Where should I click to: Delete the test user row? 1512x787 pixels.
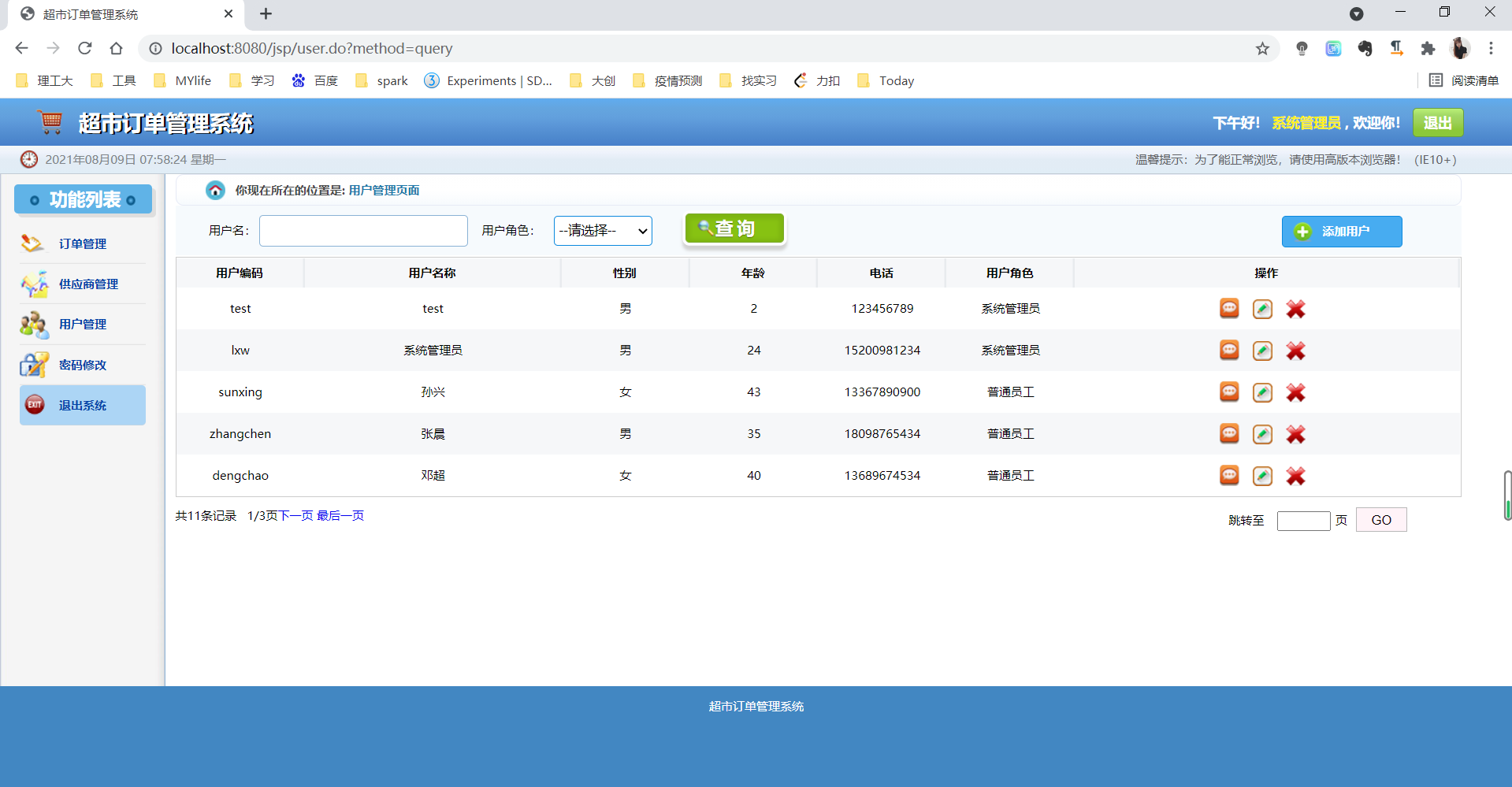pyautogui.click(x=1295, y=309)
